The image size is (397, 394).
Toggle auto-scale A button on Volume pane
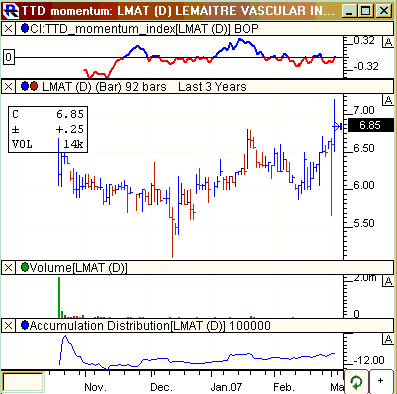pyautogui.click(x=388, y=281)
